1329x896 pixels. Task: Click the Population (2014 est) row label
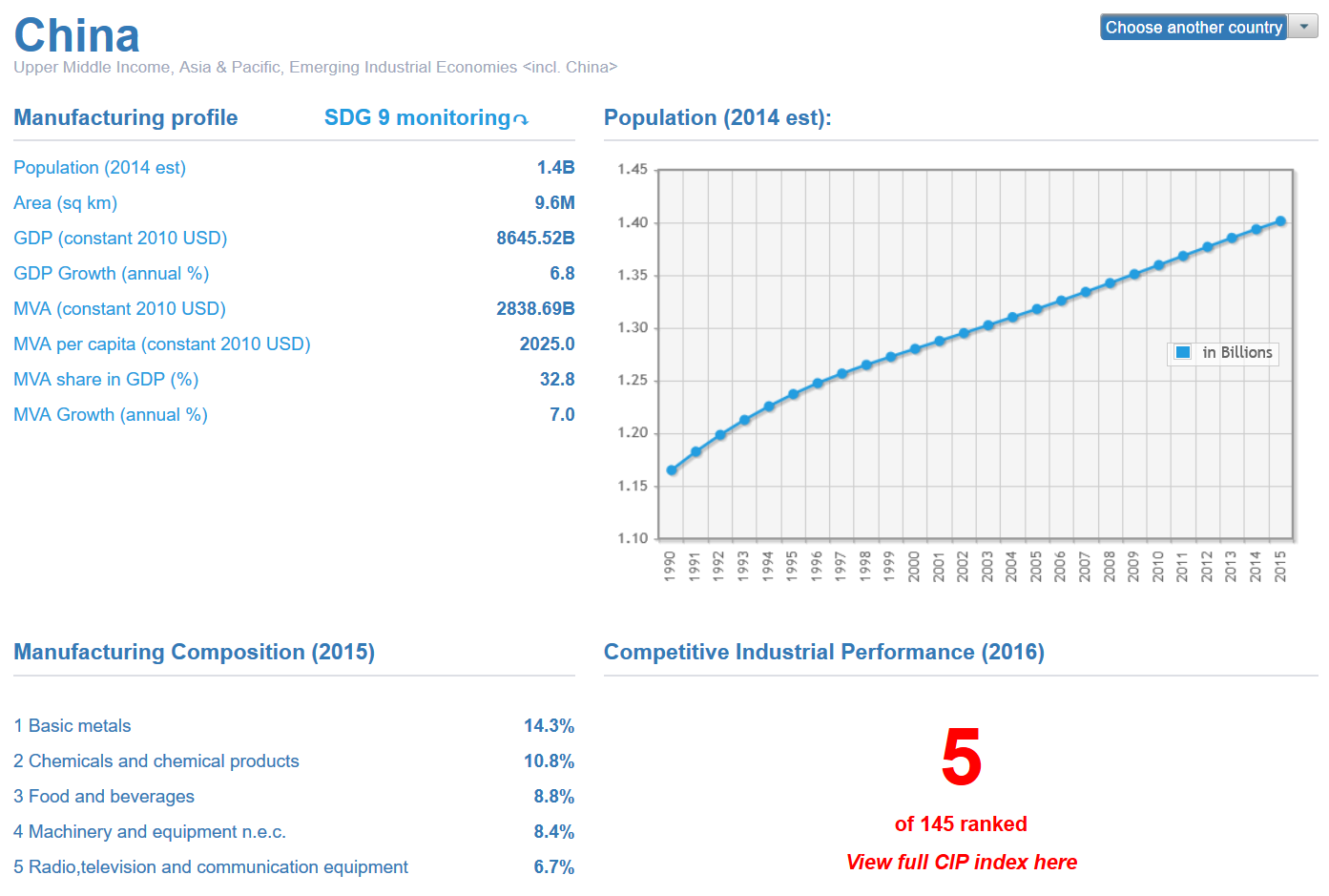99,168
